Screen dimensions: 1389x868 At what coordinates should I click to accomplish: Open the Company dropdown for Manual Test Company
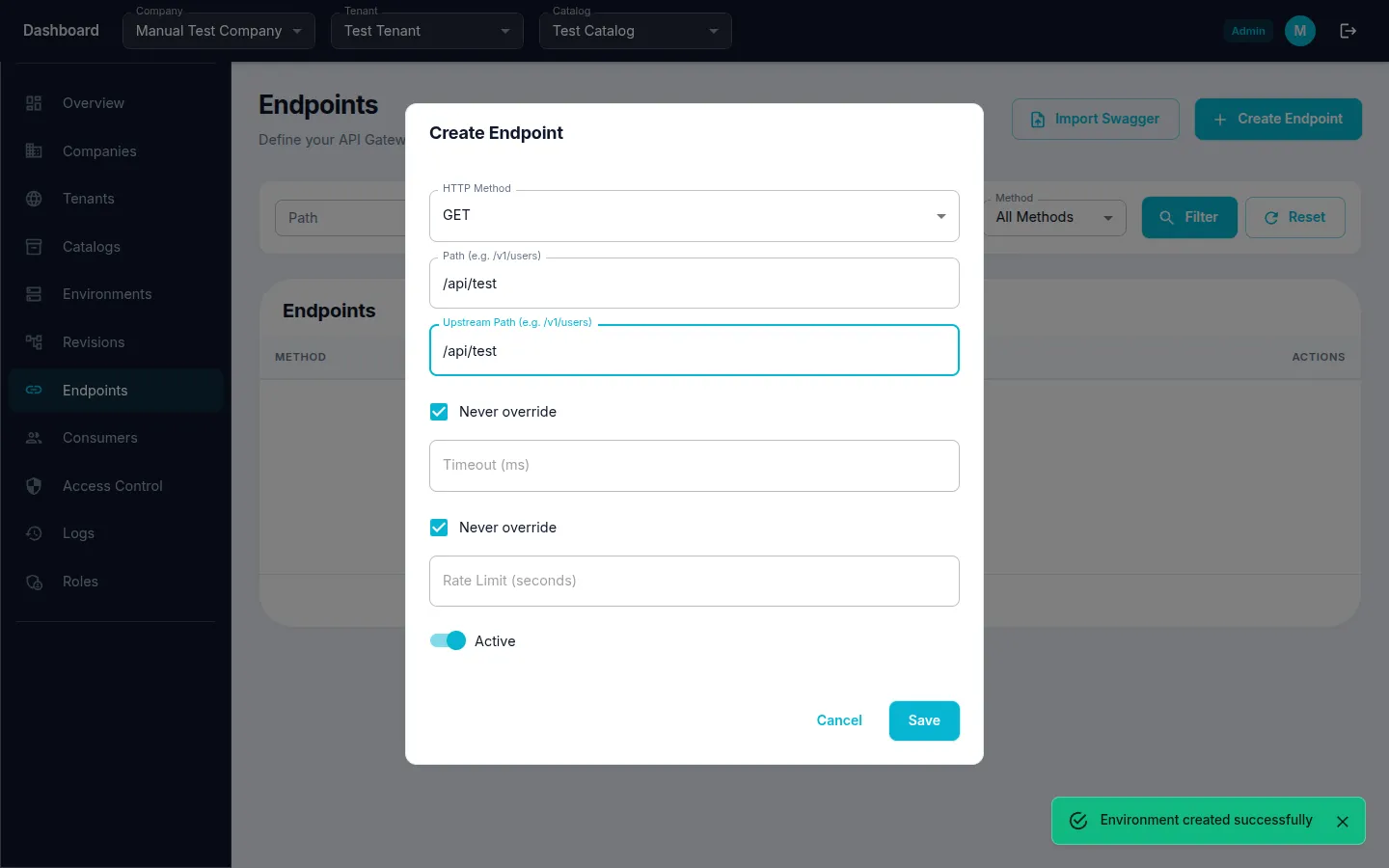218,31
